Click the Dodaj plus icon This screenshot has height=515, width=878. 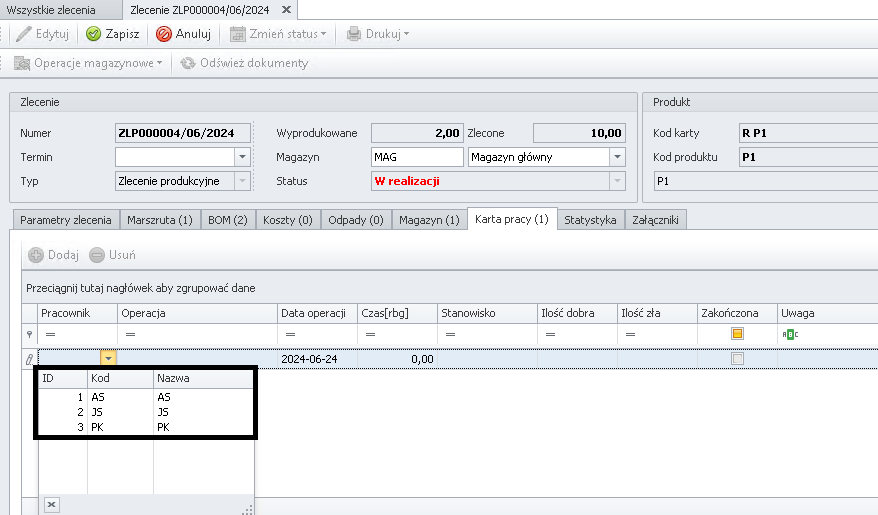tap(36, 255)
